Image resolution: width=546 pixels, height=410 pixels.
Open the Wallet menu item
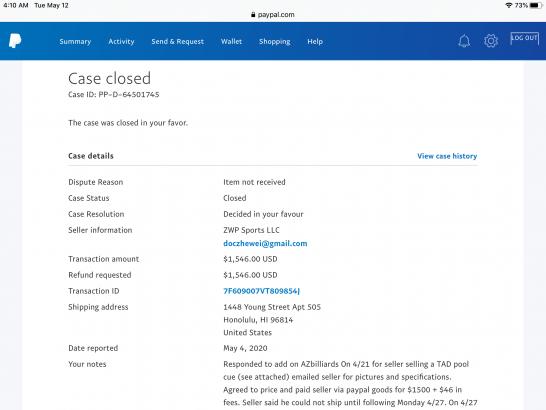coord(231,41)
